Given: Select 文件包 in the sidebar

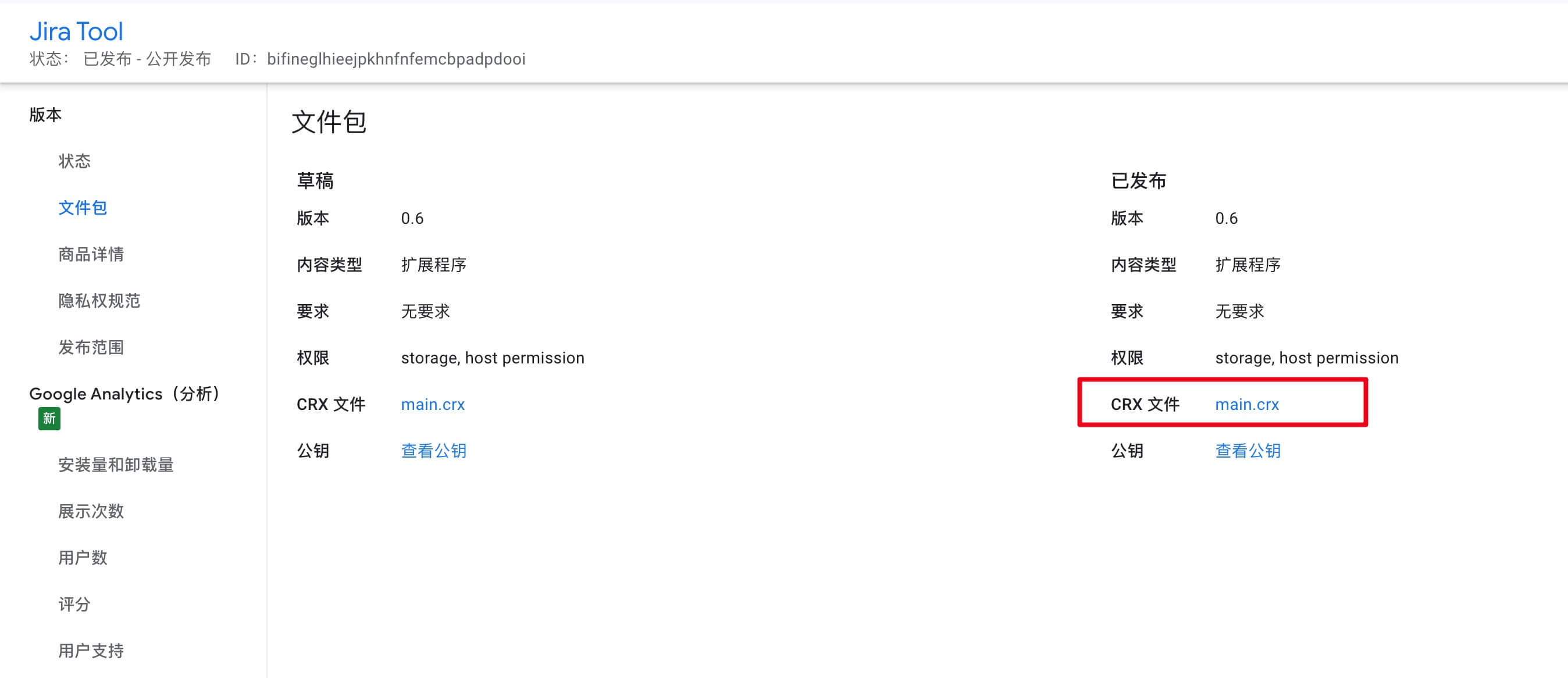Looking at the screenshot, I should 83,208.
